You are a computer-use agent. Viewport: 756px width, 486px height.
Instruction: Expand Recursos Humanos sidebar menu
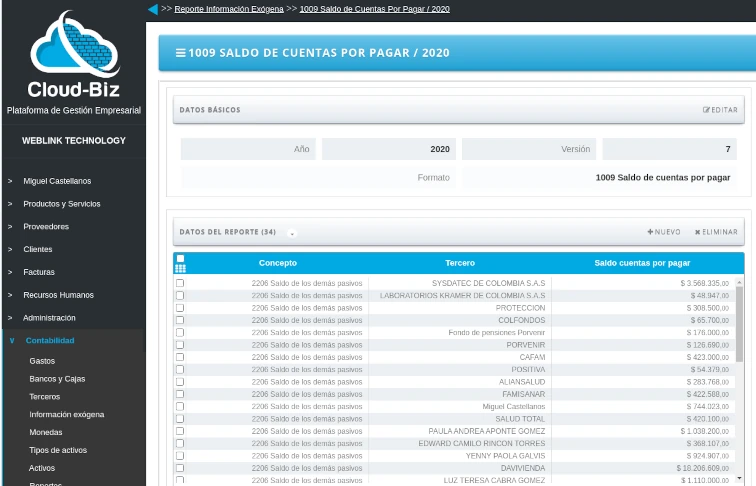click(x=58, y=295)
